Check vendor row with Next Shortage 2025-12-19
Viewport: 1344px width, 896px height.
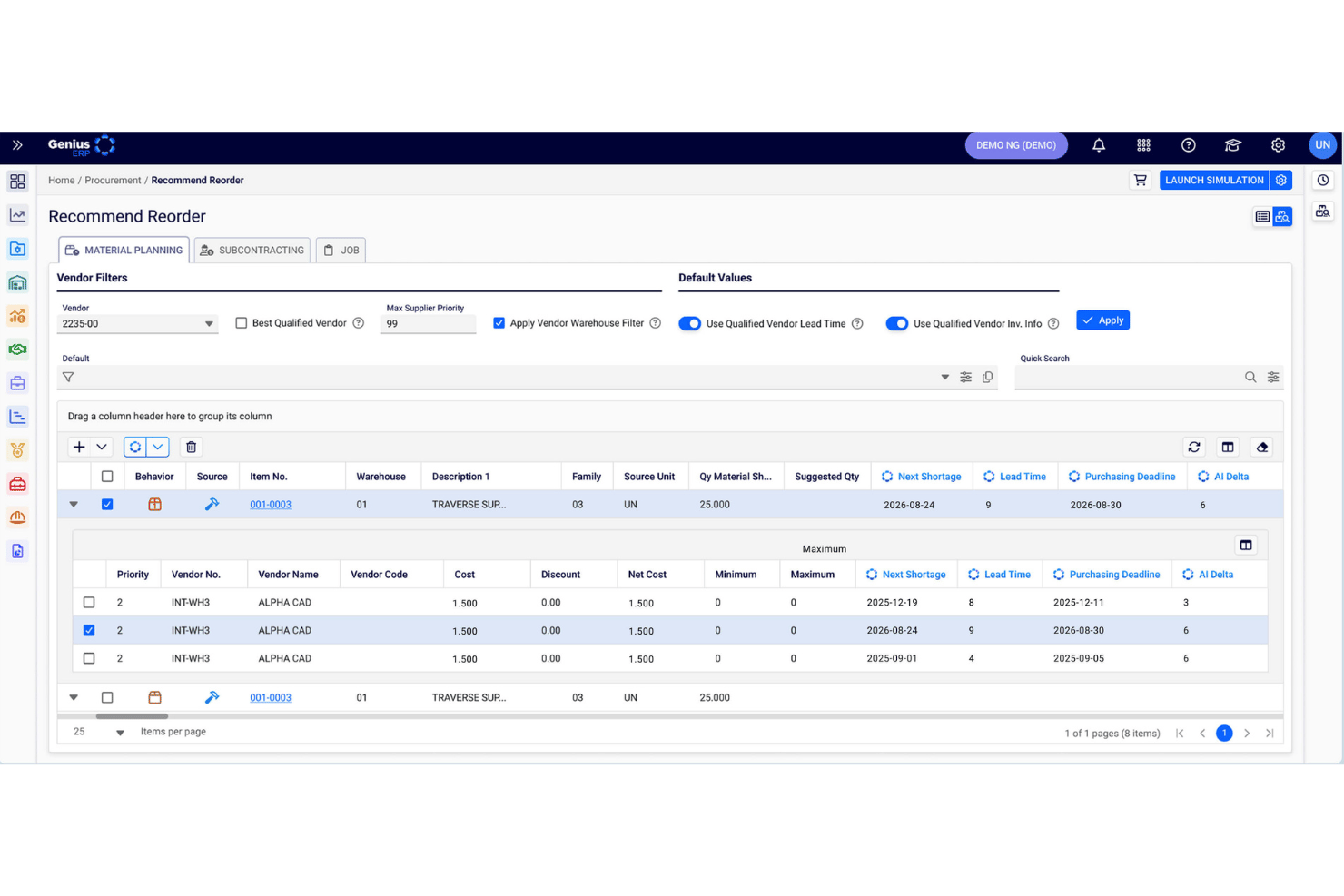[x=89, y=603]
